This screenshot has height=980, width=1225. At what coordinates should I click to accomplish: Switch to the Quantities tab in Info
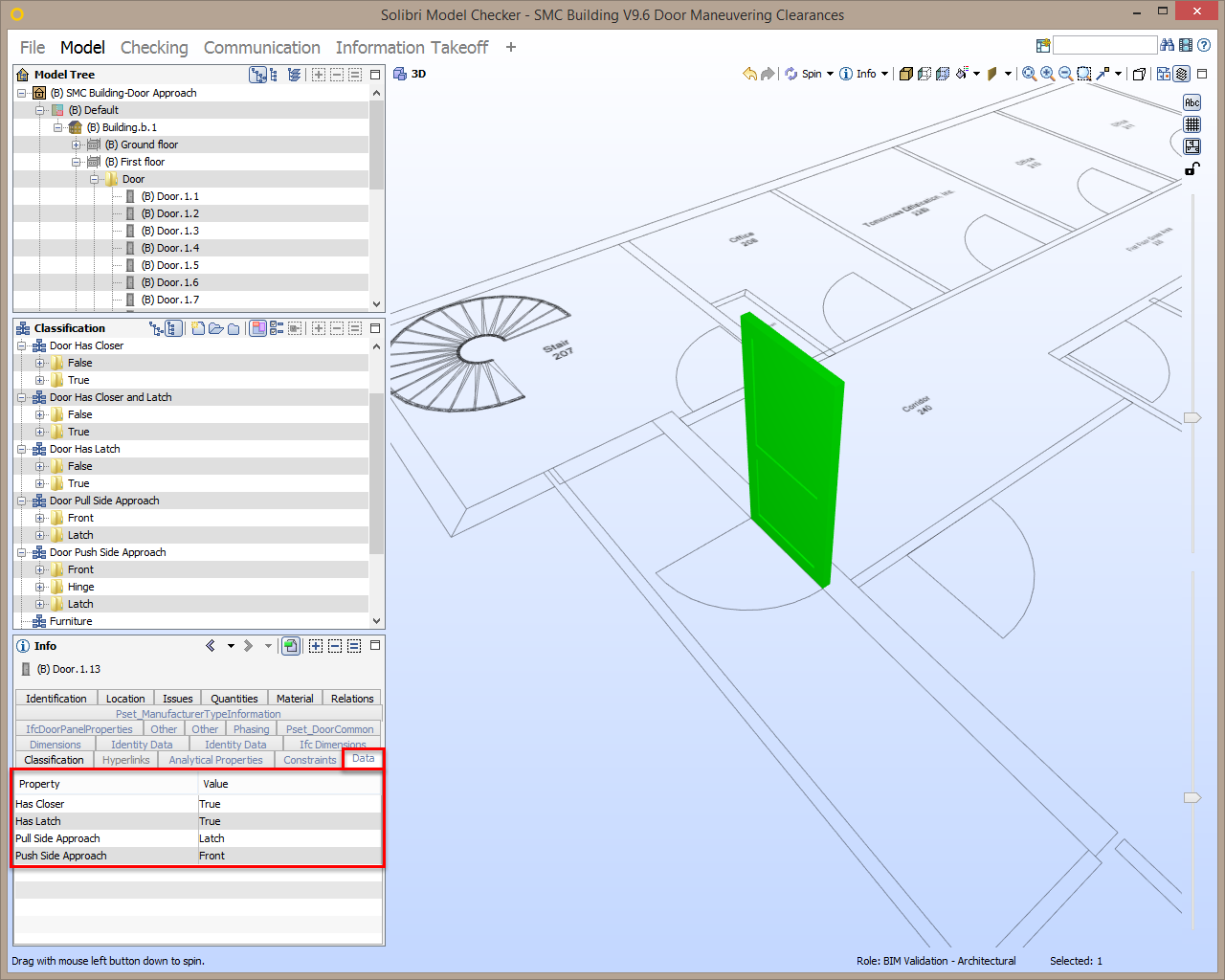[234, 699]
